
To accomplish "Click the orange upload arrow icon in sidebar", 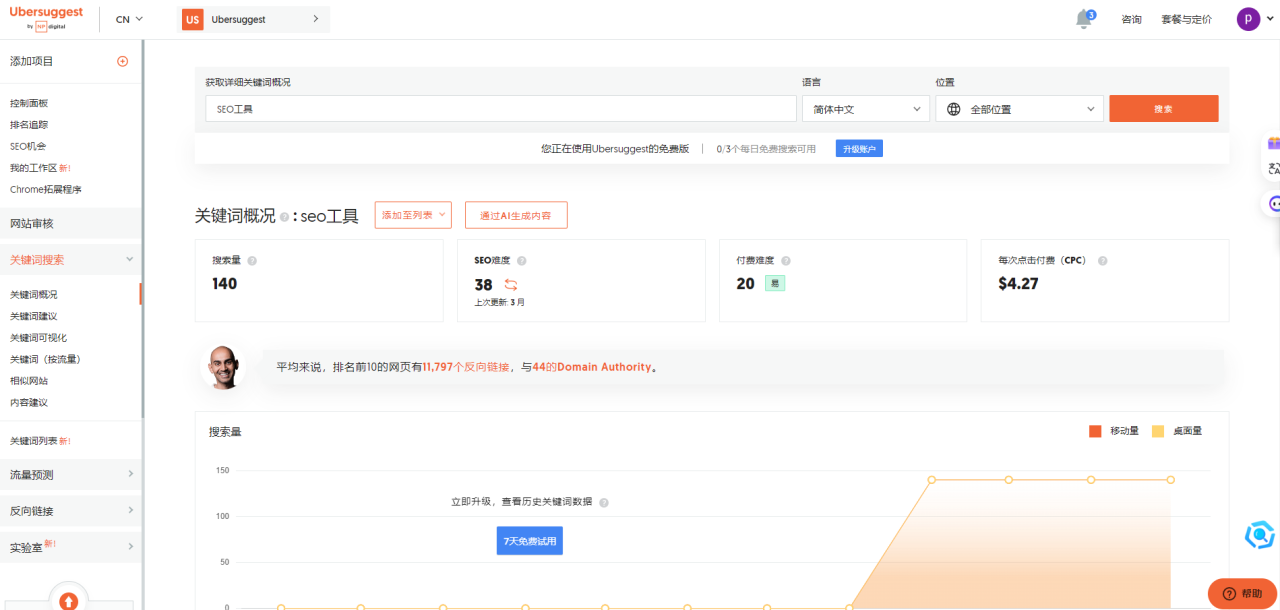I will point(68,600).
